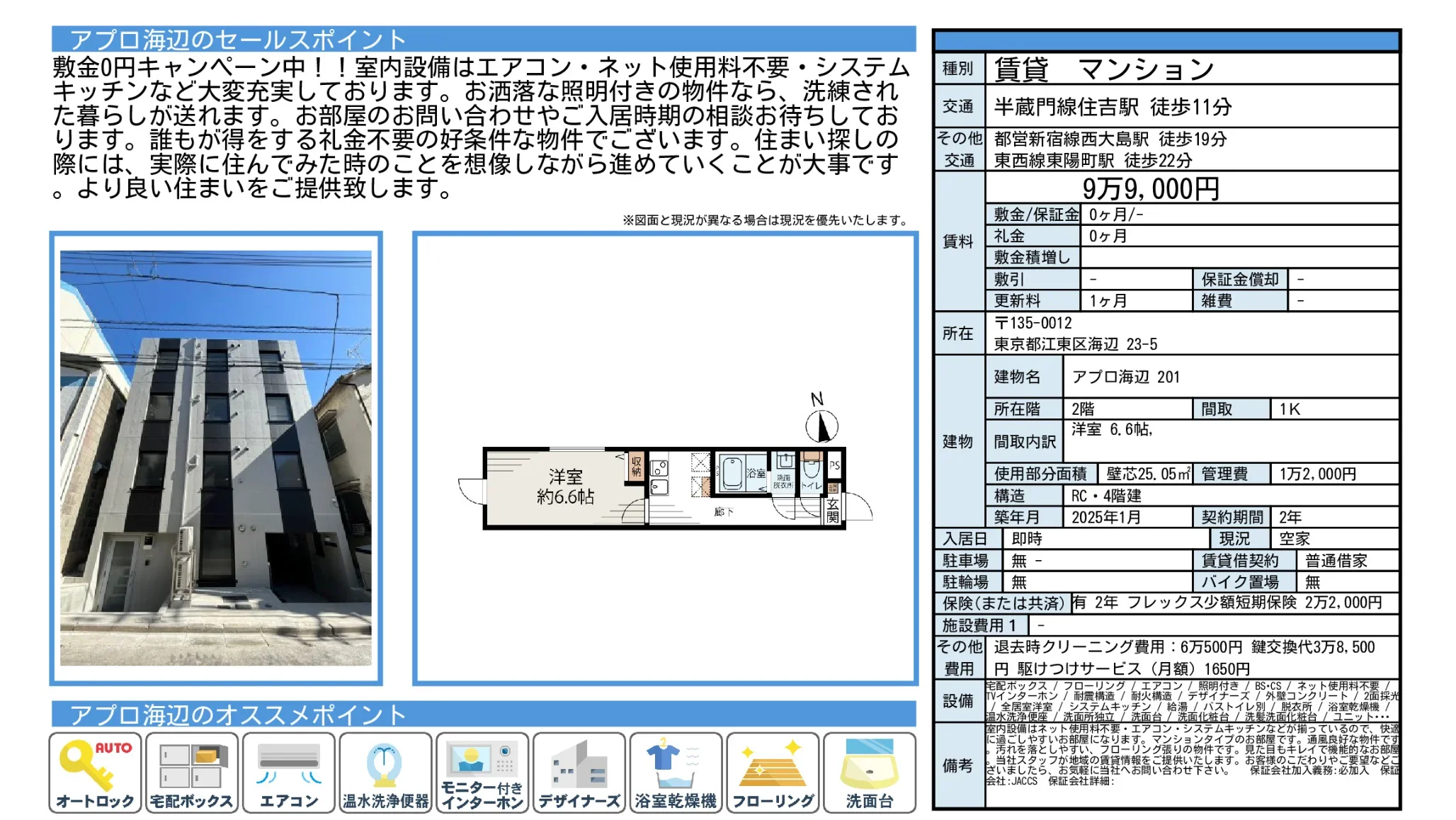Click the 半蔵門線住吉駅 徒歩11分 transit text
The width and height of the screenshot is (1456, 820).
(x=1113, y=107)
